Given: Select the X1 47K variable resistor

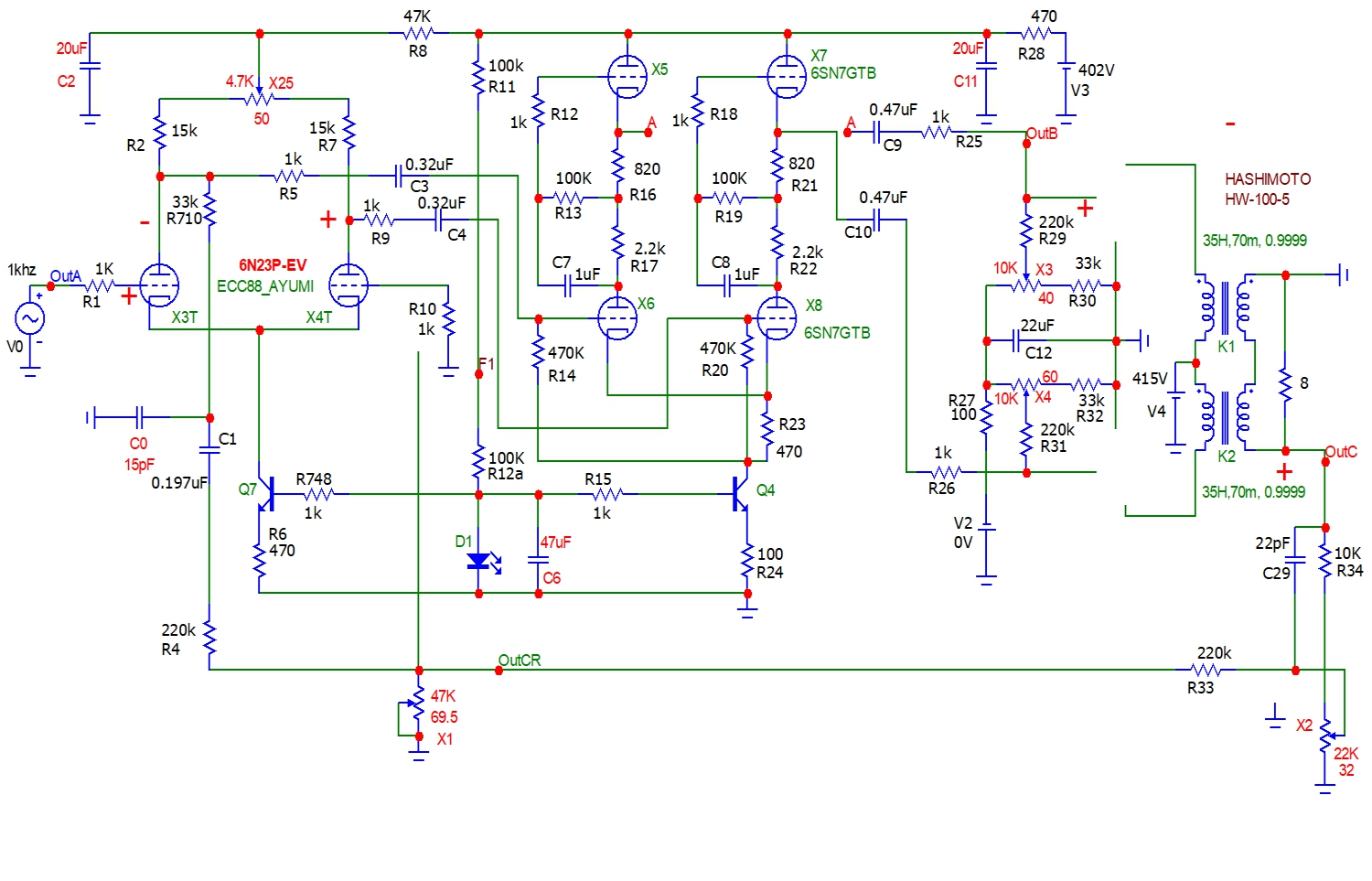Looking at the screenshot, I should (418, 703).
